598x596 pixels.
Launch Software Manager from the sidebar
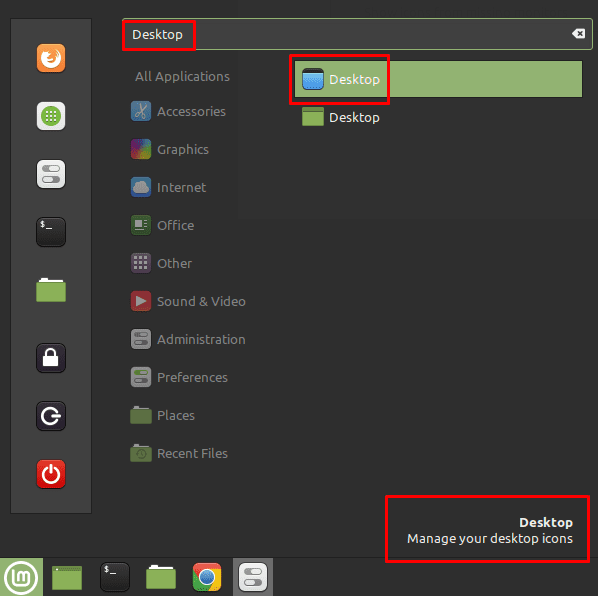tap(51, 116)
